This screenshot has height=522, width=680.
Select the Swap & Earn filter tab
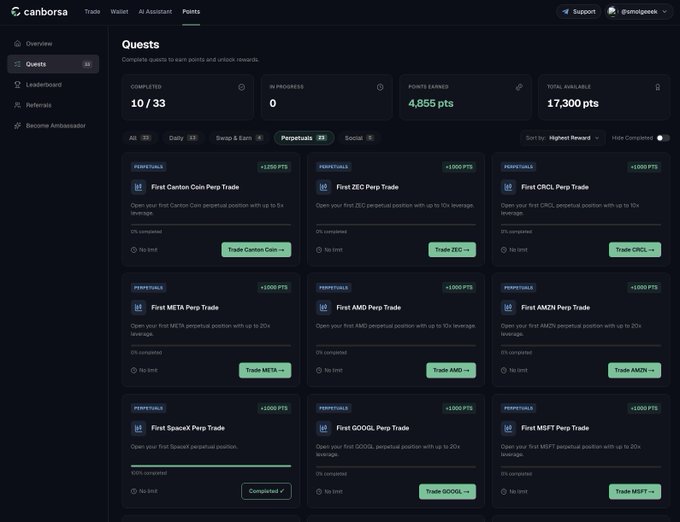[x=239, y=138]
